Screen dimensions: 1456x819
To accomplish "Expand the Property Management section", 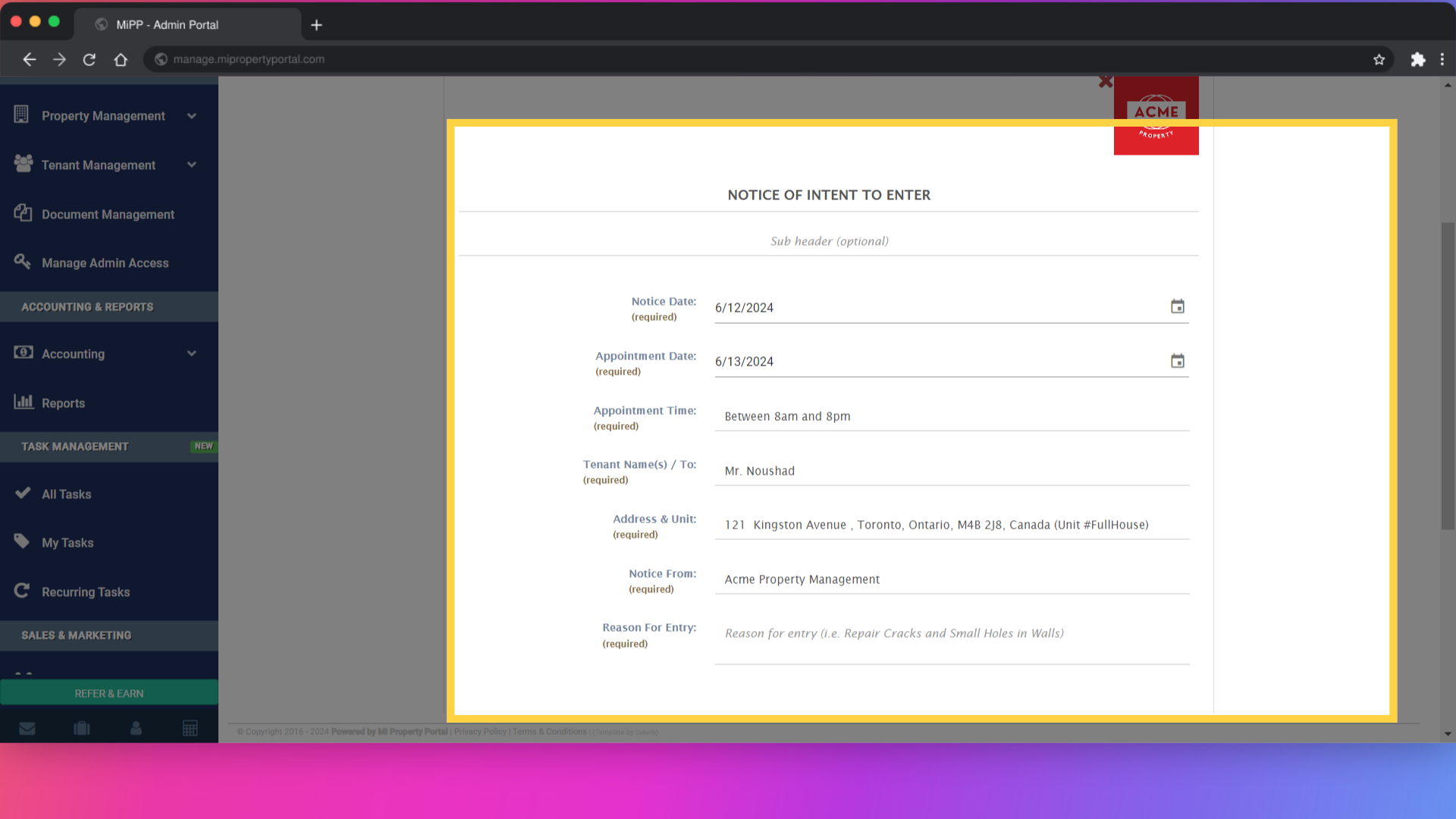I will [x=191, y=115].
